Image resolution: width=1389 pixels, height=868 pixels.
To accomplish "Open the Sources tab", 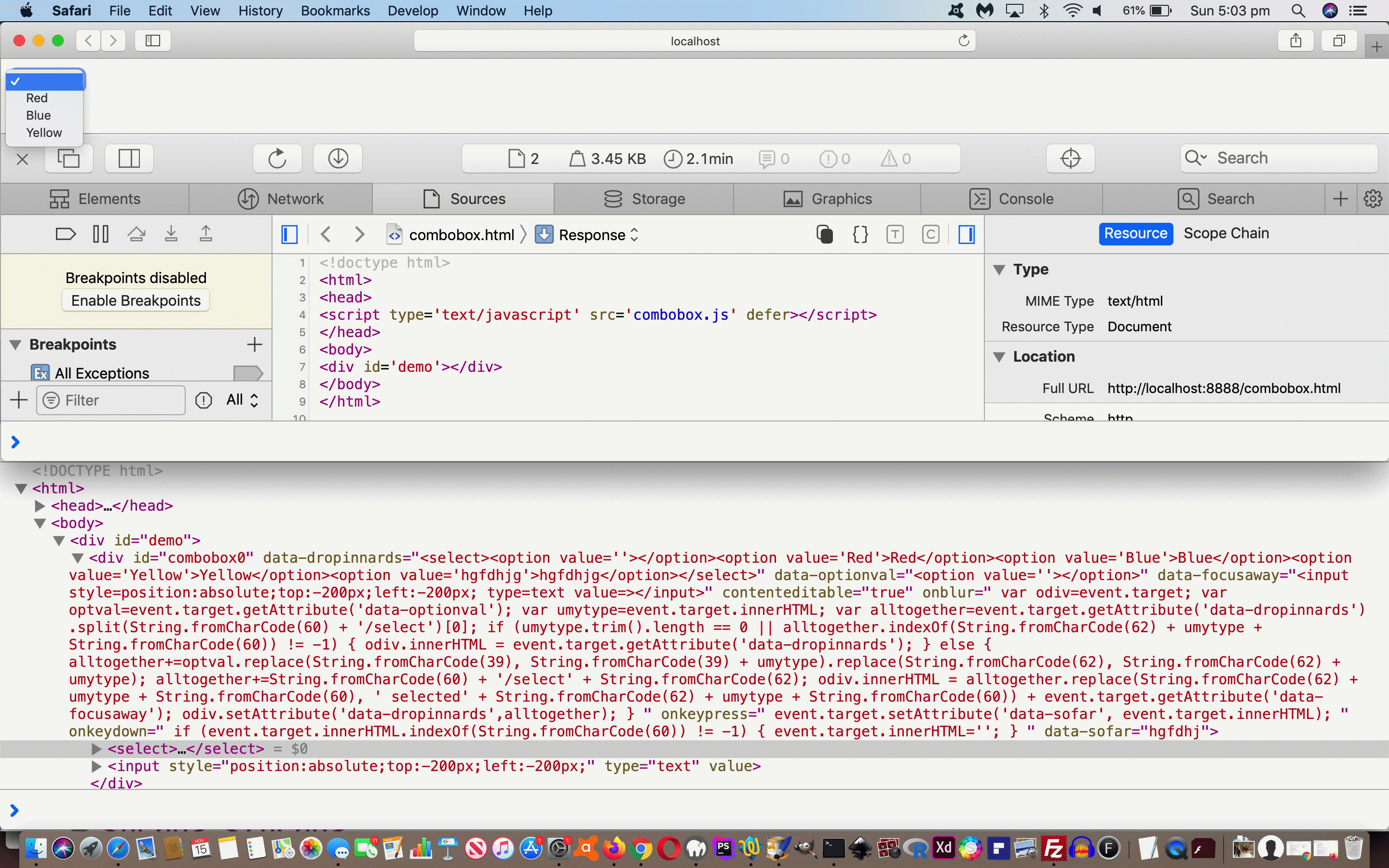I will click(x=464, y=199).
